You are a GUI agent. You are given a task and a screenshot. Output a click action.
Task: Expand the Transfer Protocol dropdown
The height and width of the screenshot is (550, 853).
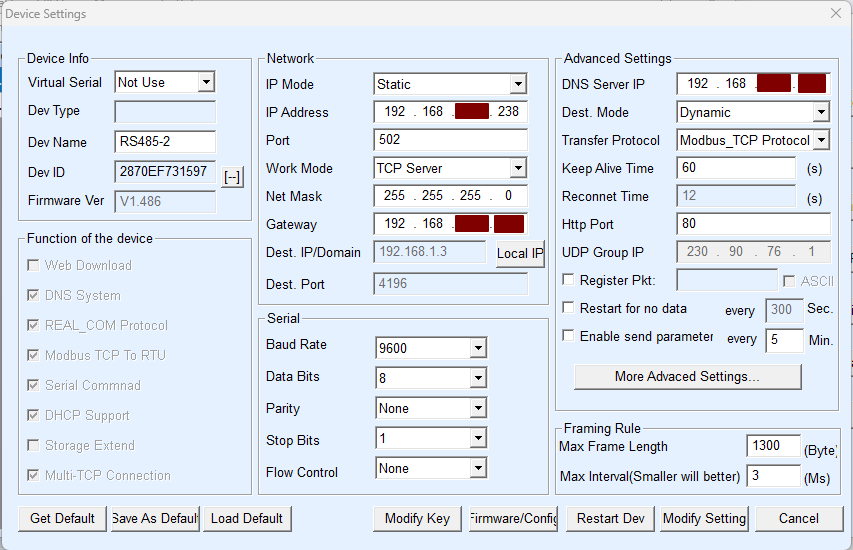[x=820, y=140]
